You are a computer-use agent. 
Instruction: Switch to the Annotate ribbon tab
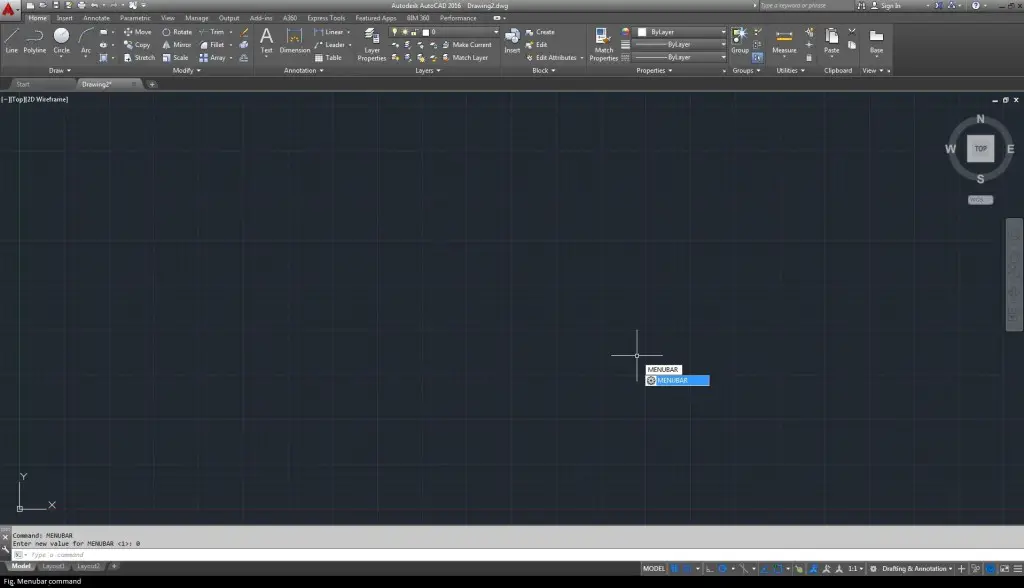click(97, 18)
